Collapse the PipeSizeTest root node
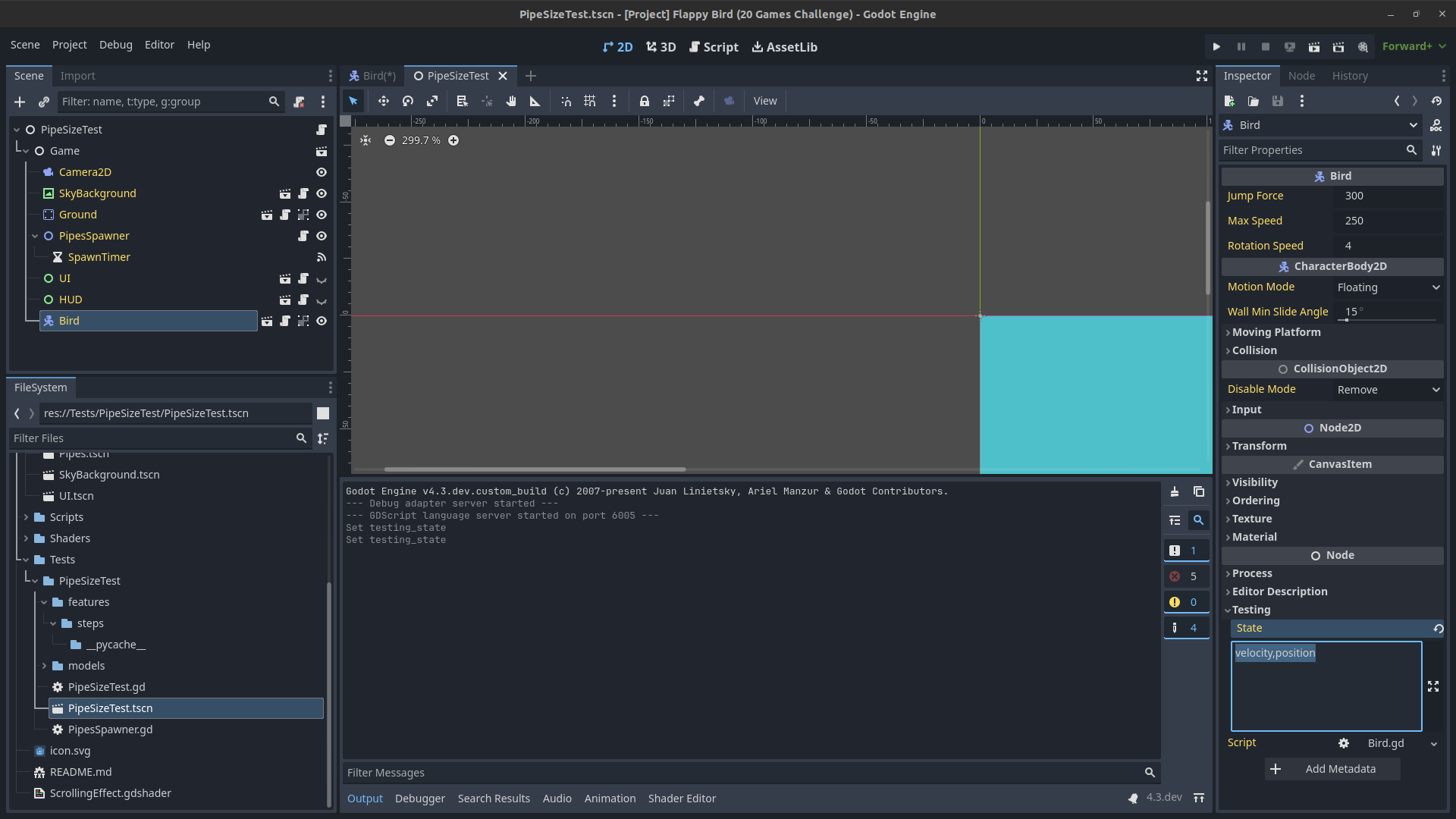Screen dimensions: 1456x819 (17, 130)
